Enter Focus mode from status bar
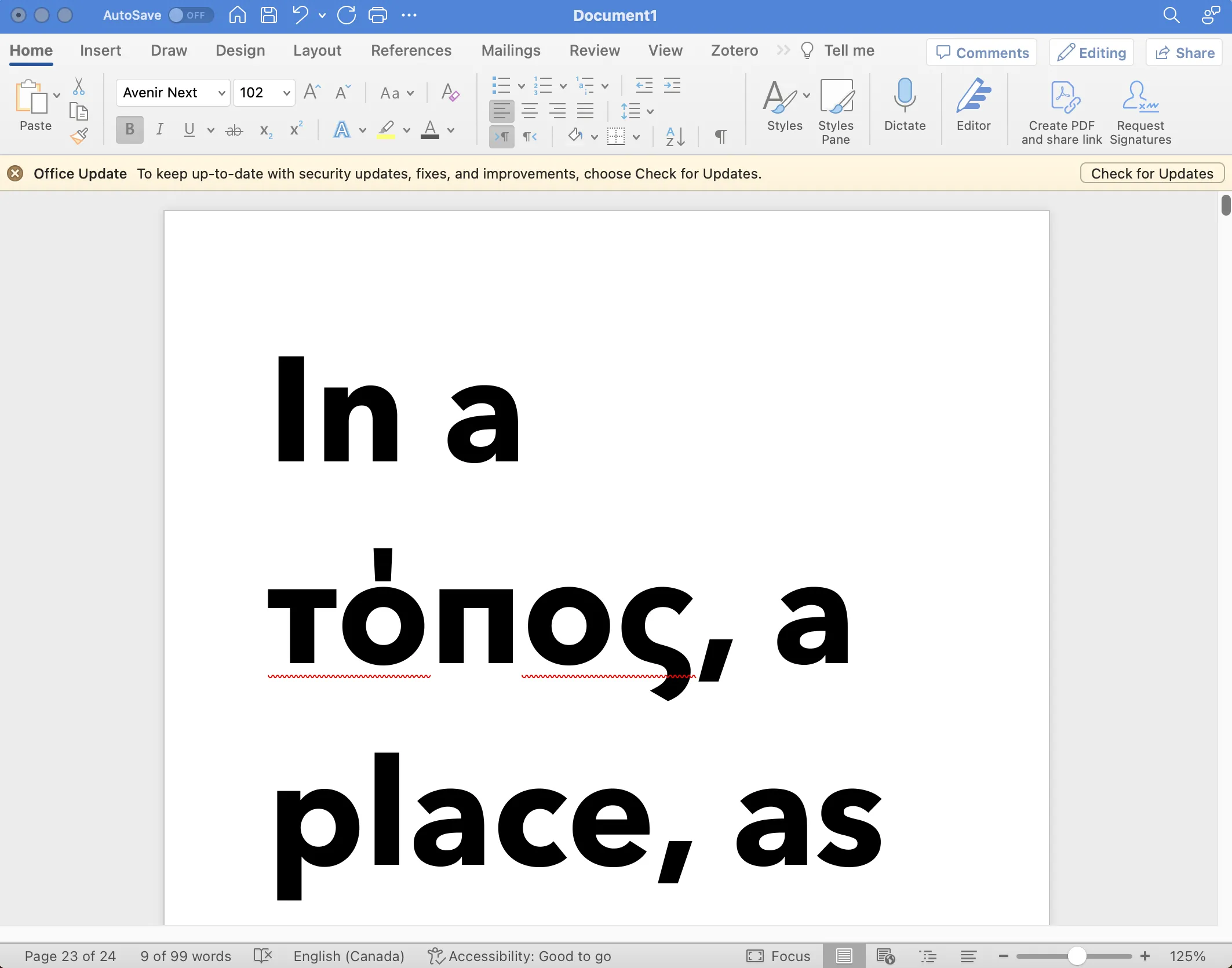Viewport: 1232px width, 968px height. (778, 956)
